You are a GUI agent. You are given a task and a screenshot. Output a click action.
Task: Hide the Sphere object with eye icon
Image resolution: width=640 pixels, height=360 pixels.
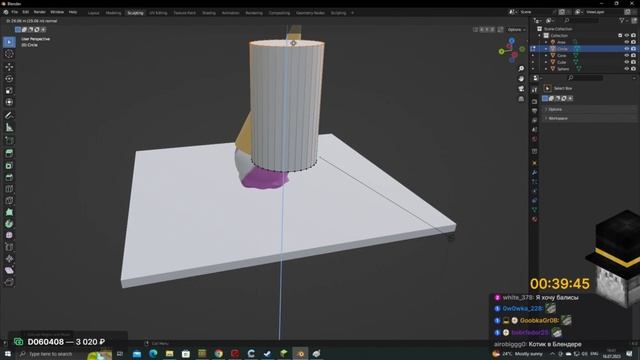(627, 69)
